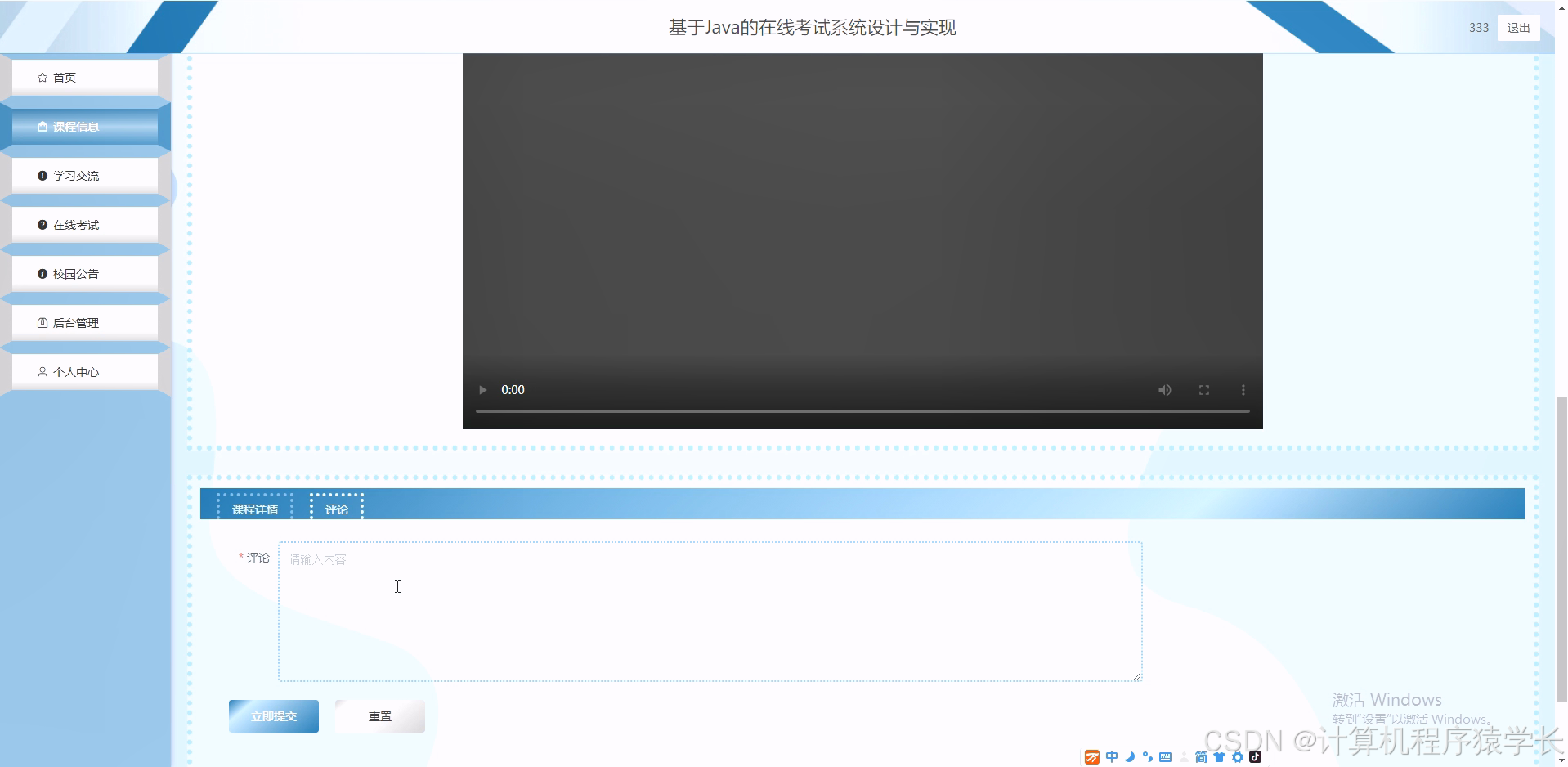Click the star icon beside 首页

point(43,78)
